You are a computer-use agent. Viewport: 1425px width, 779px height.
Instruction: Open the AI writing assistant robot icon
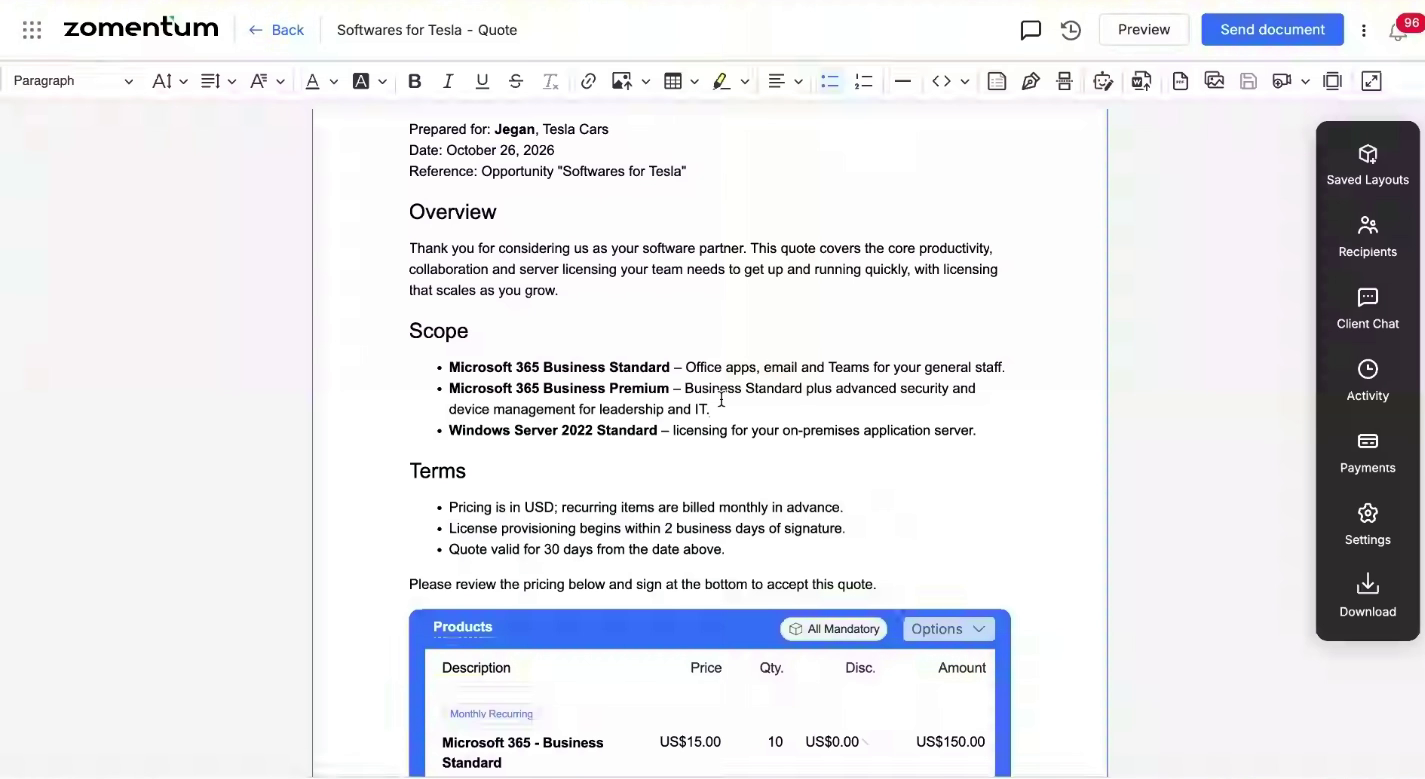pyautogui.click(x=1103, y=81)
